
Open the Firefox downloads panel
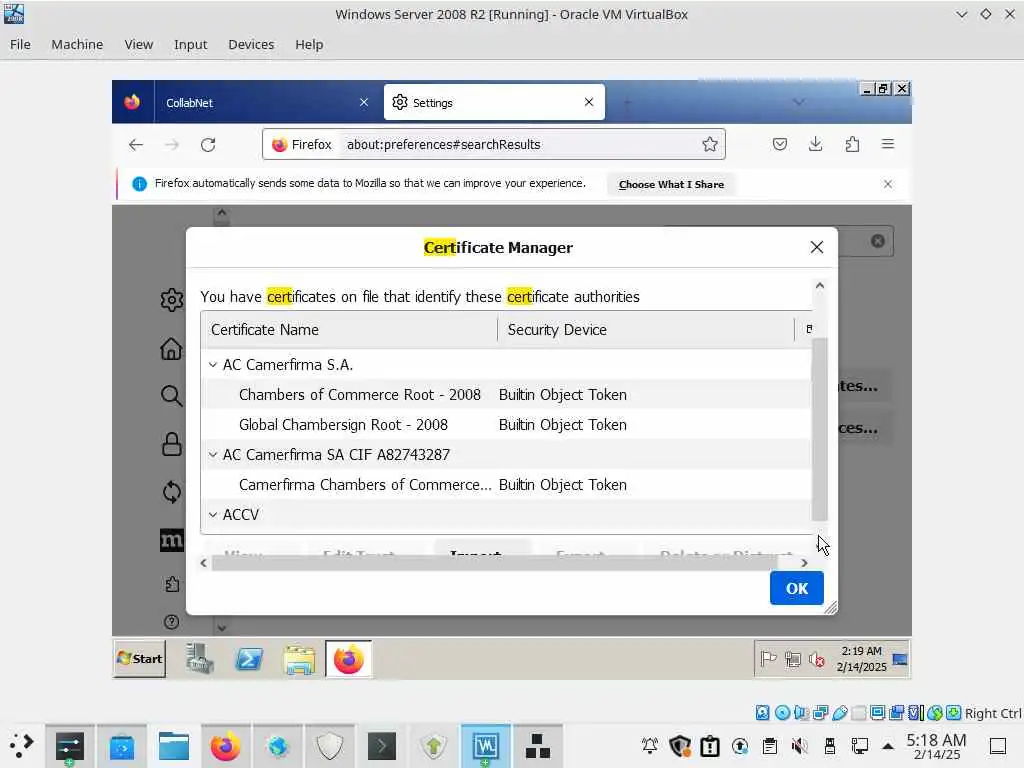[x=816, y=144]
